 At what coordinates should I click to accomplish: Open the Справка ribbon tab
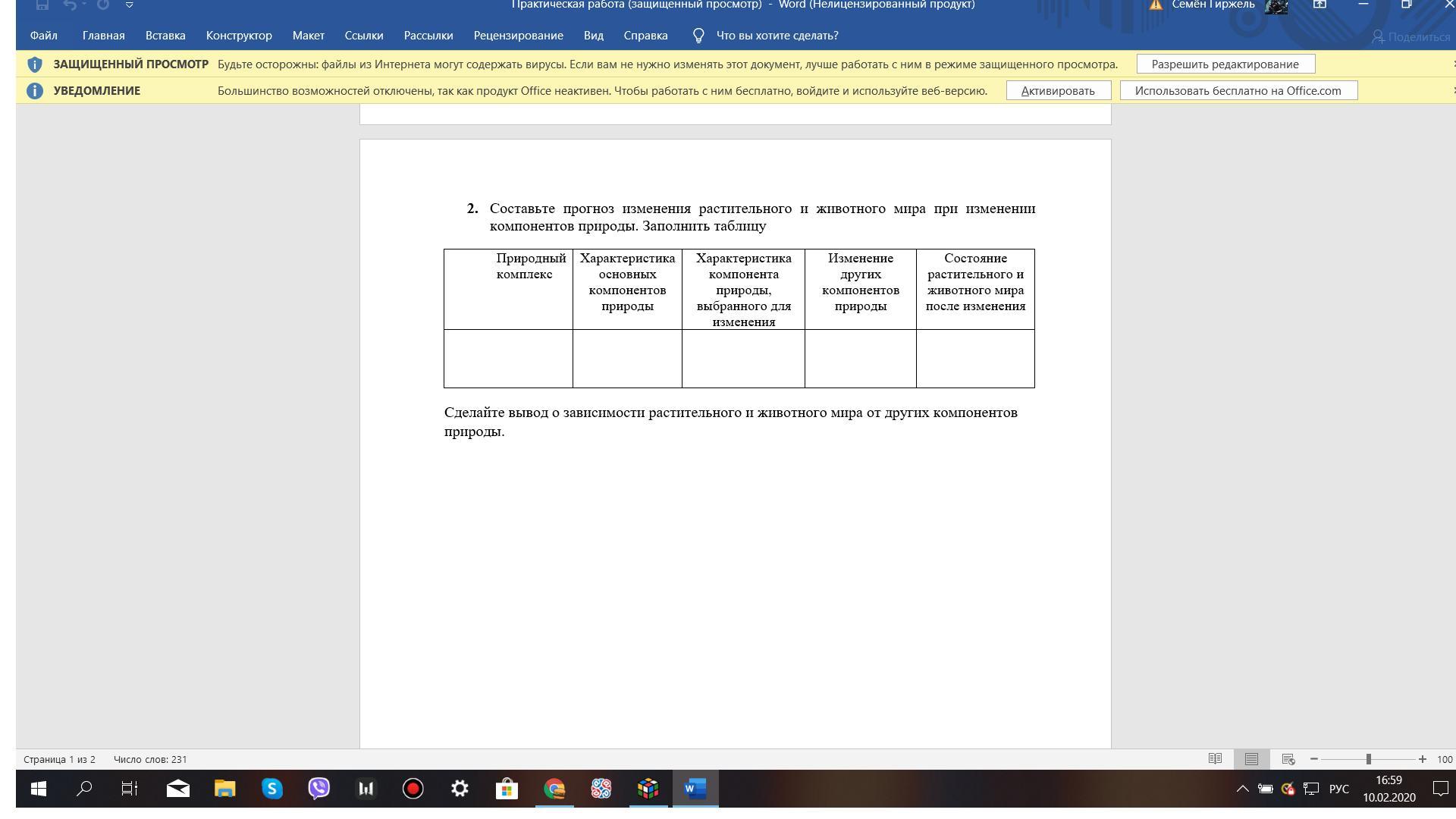(646, 36)
